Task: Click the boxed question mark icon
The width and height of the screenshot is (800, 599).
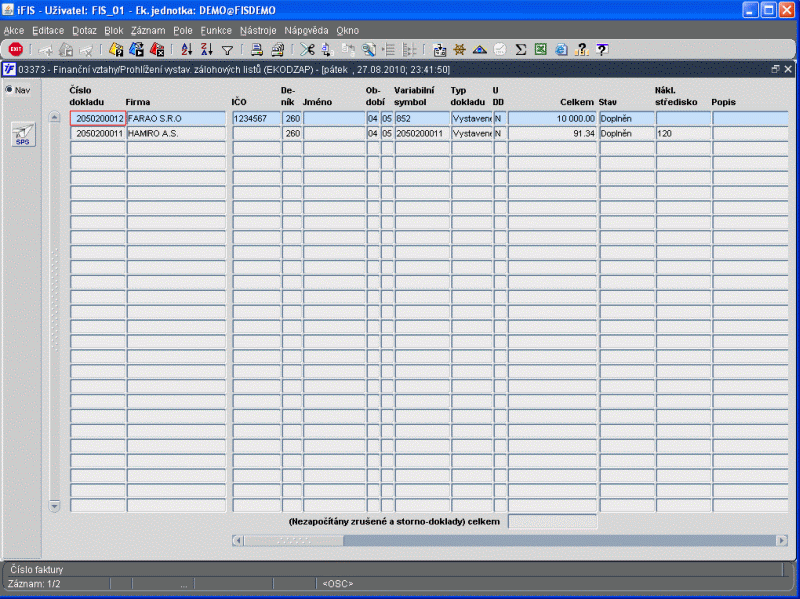Action: click(x=602, y=49)
